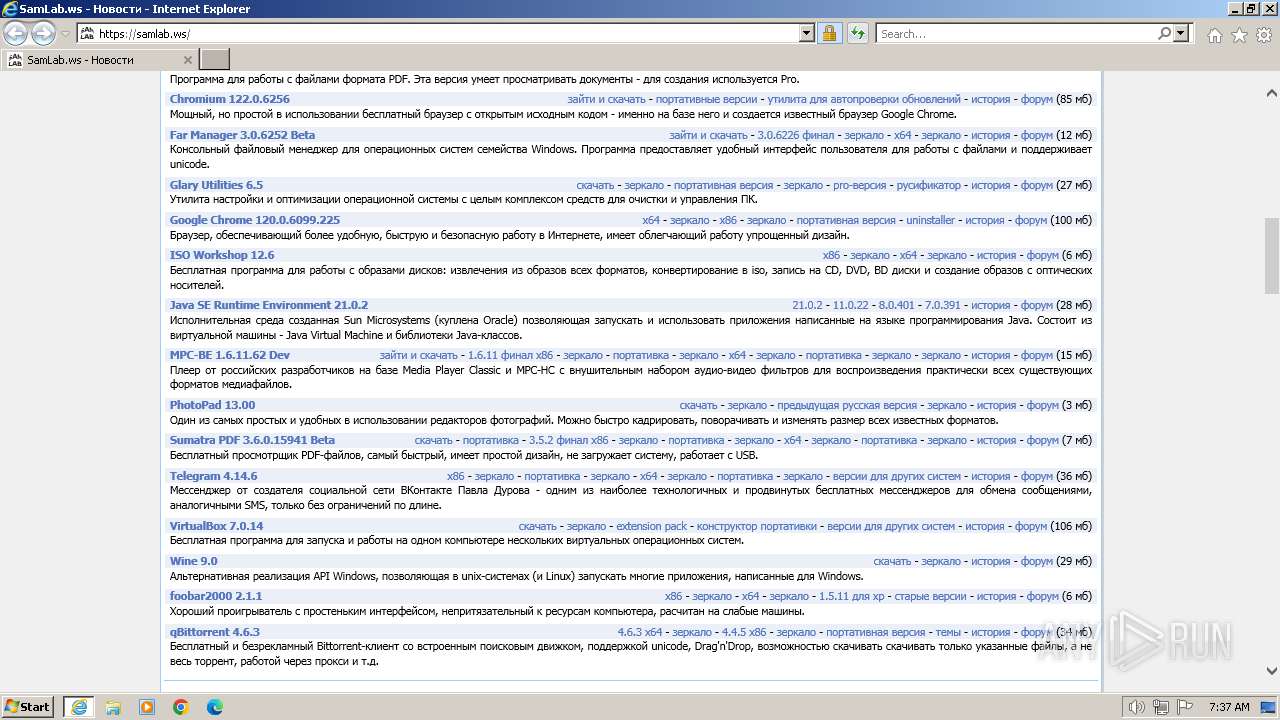Click '3.5.2 финал x86' link for Sumatra PDF
Image resolution: width=1280 pixels, height=720 pixels.
click(568, 440)
